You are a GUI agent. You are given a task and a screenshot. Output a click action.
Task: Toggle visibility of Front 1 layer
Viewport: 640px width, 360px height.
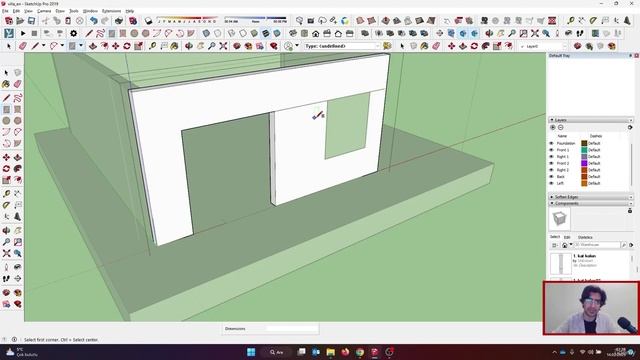[551, 150]
